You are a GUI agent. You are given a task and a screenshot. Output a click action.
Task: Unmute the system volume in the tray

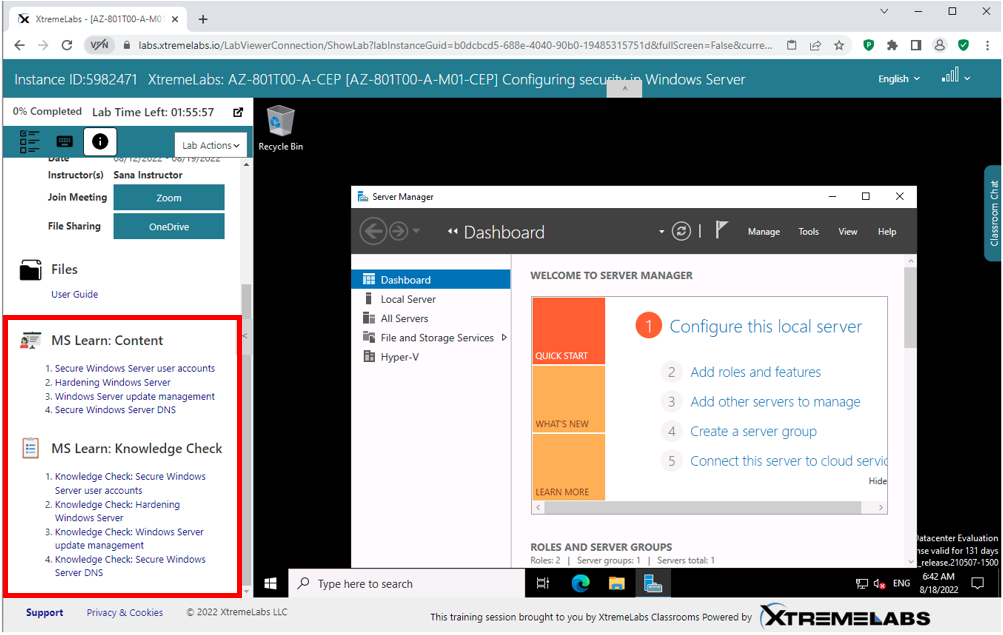[880, 583]
